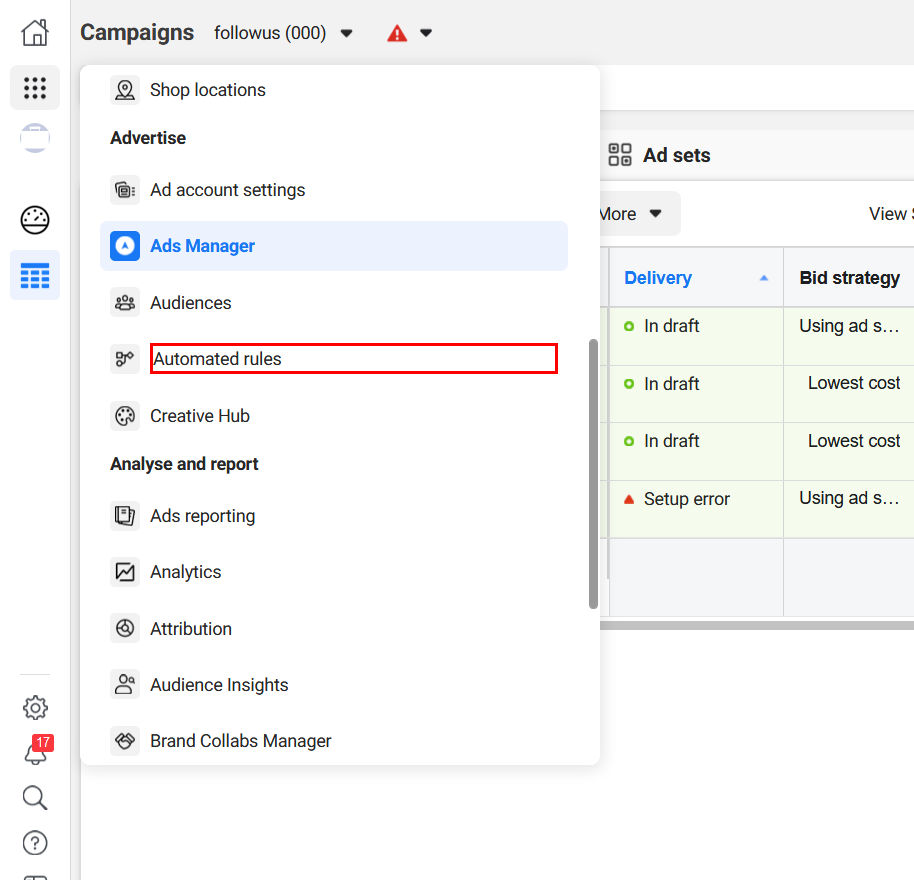
Task: Open notifications bell with 17 badge
Action: coord(36,751)
